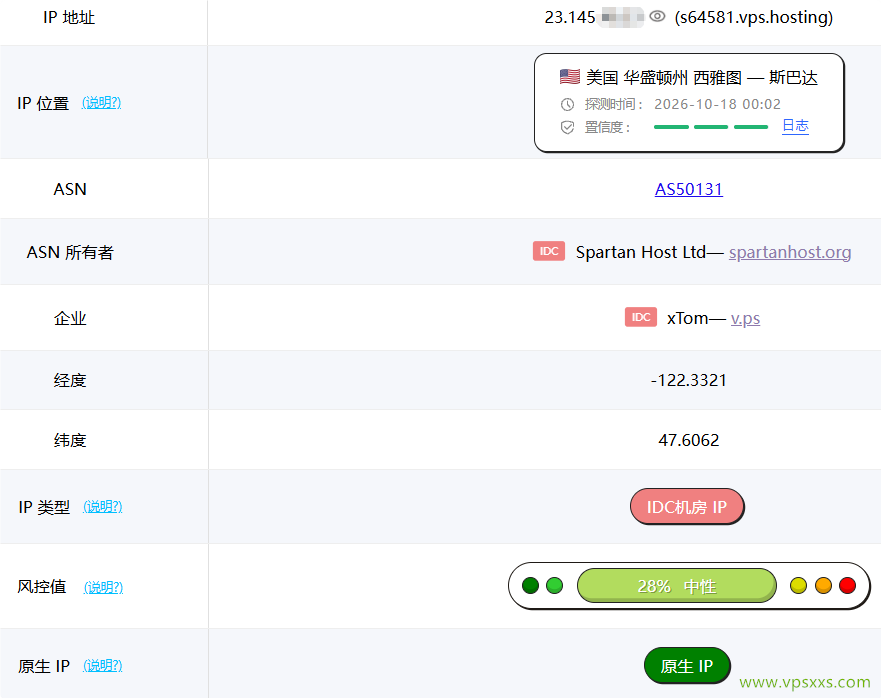Click the shield icon beside 置信度

click(567, 128)
